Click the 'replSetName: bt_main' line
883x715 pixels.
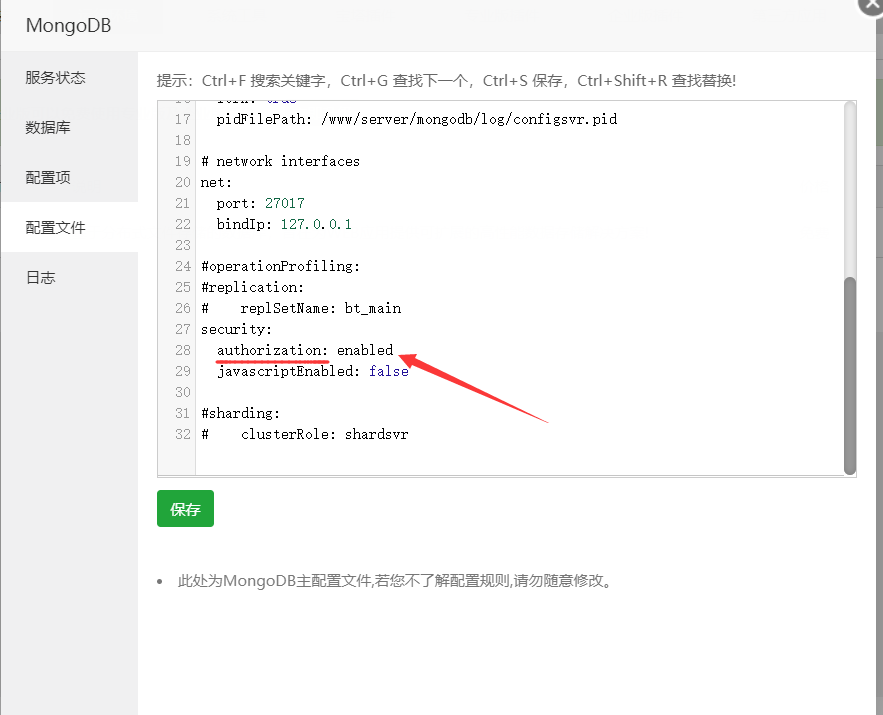click(x=301, y=309)
